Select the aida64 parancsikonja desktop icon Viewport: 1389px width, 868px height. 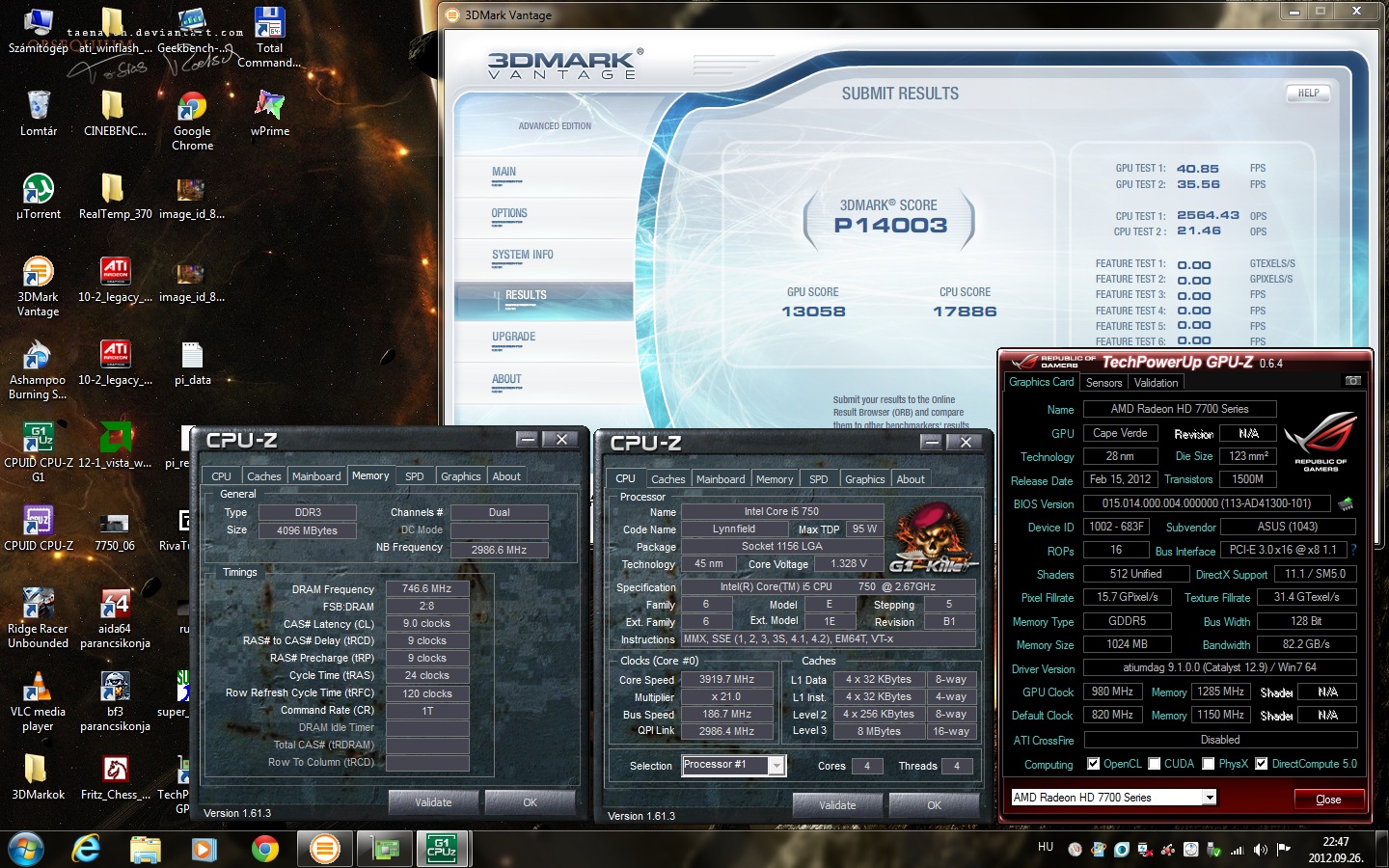coord(115,619)
